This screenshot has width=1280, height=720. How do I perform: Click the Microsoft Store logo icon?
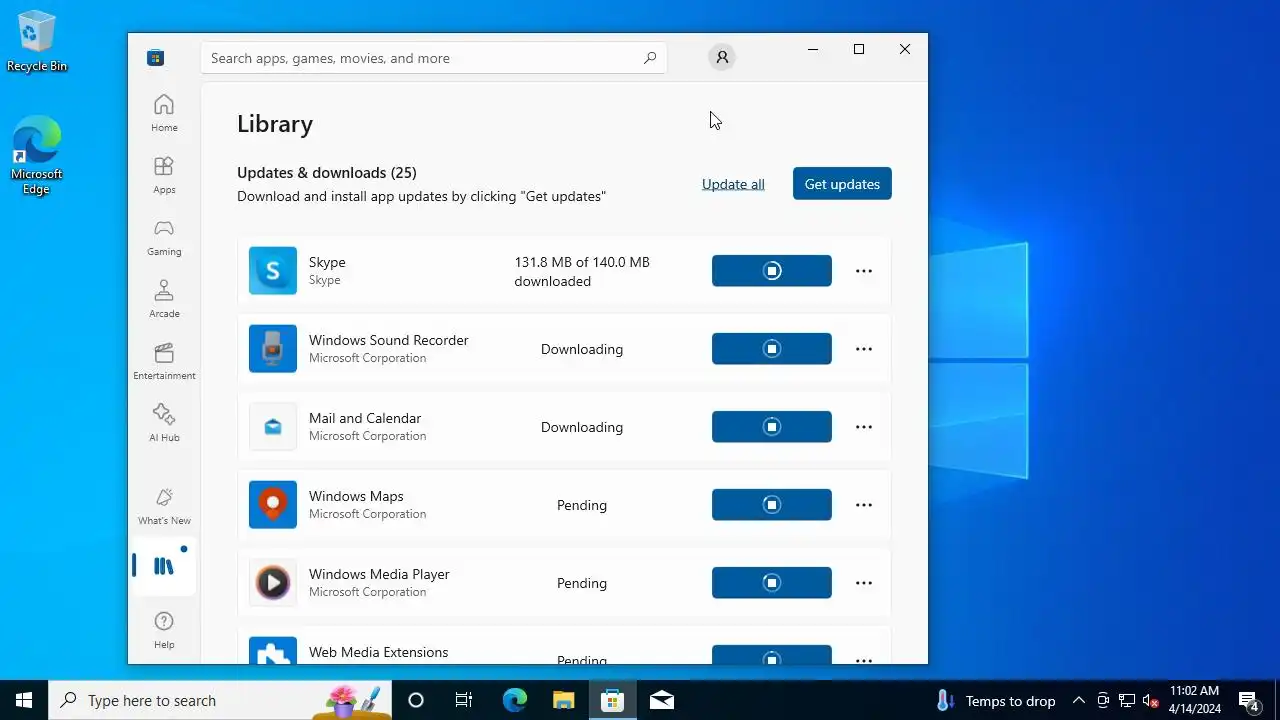(155, 58)
